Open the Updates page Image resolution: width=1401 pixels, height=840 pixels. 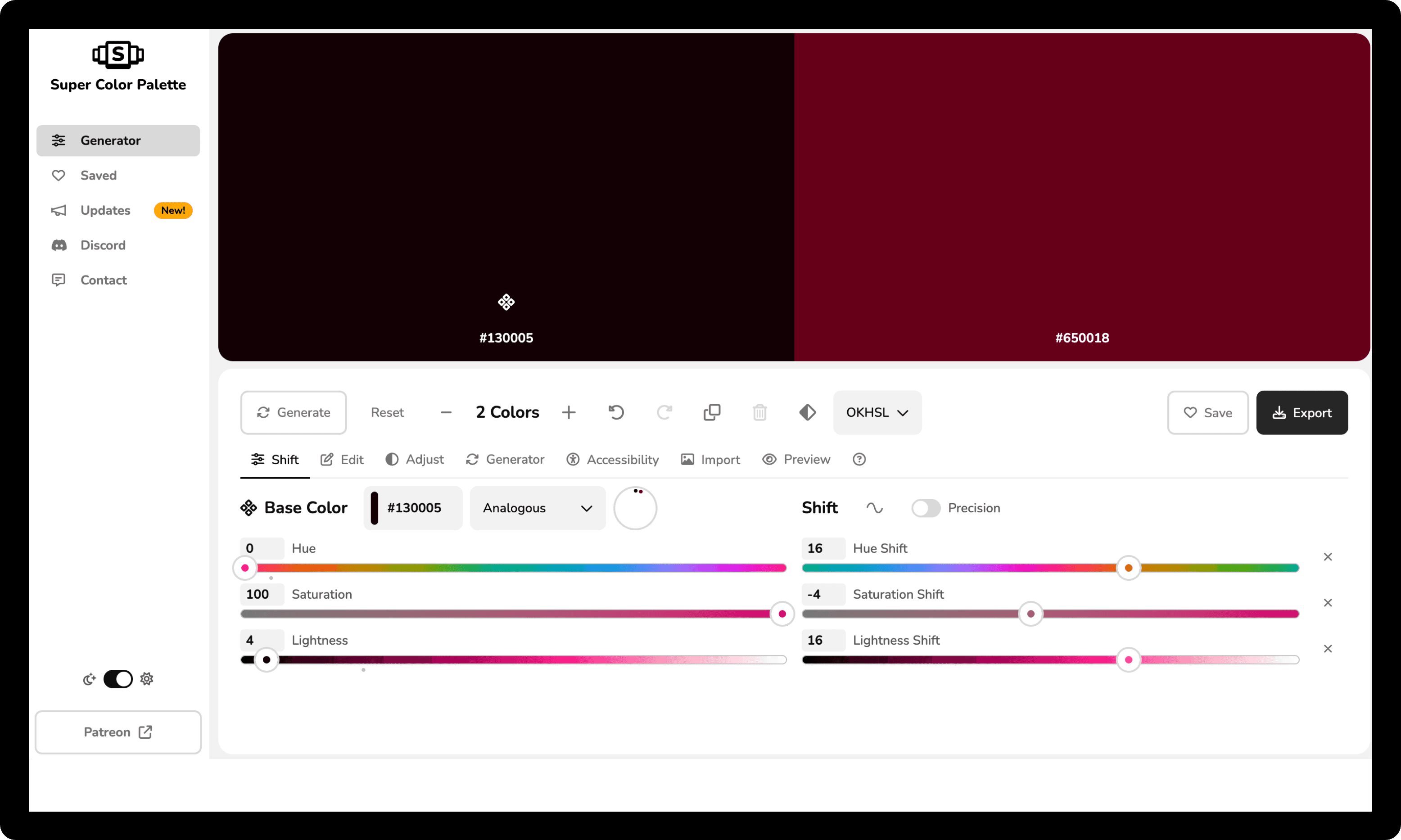118,211
